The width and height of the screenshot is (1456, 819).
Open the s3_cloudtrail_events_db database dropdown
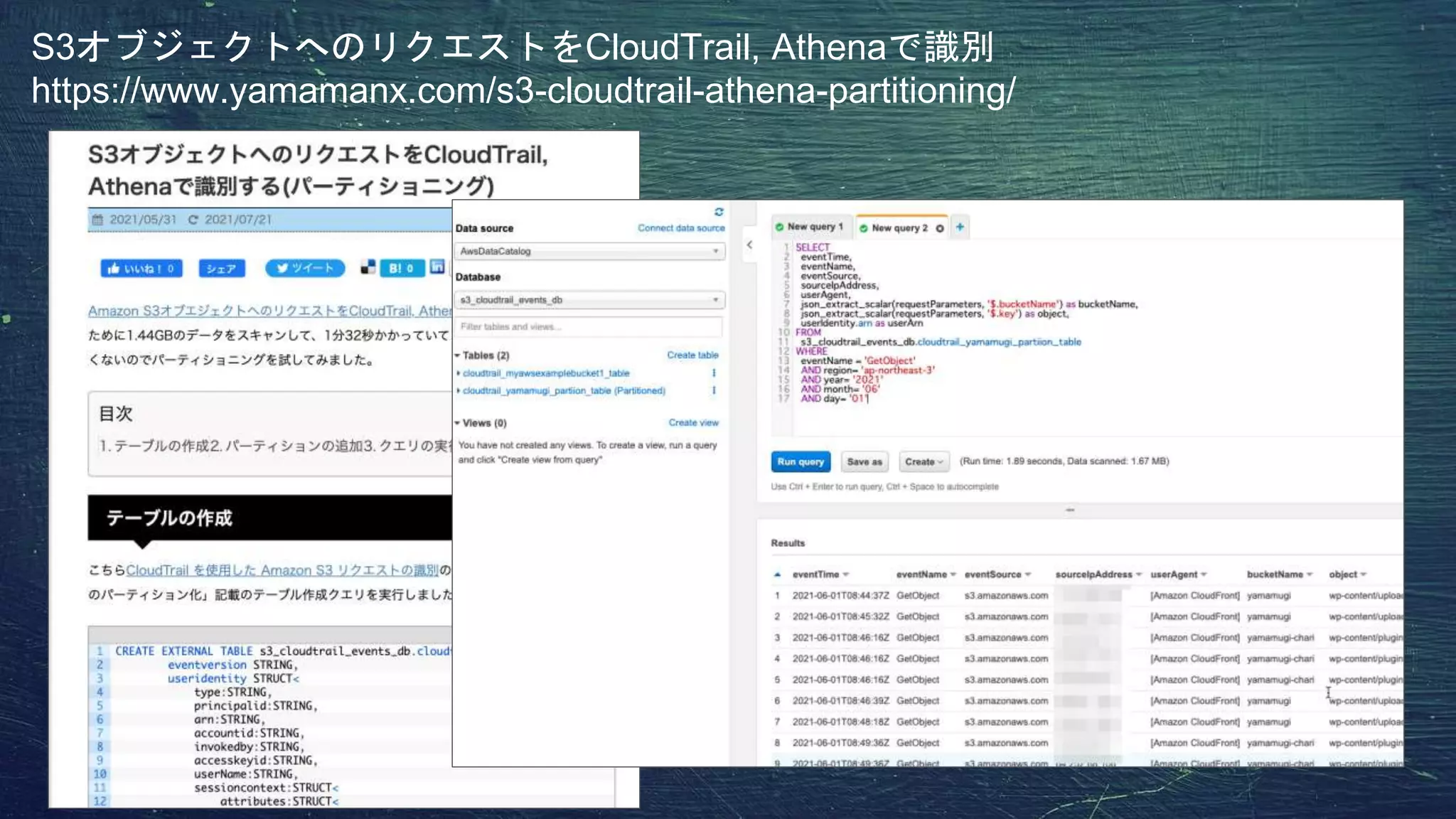point(589,300)
